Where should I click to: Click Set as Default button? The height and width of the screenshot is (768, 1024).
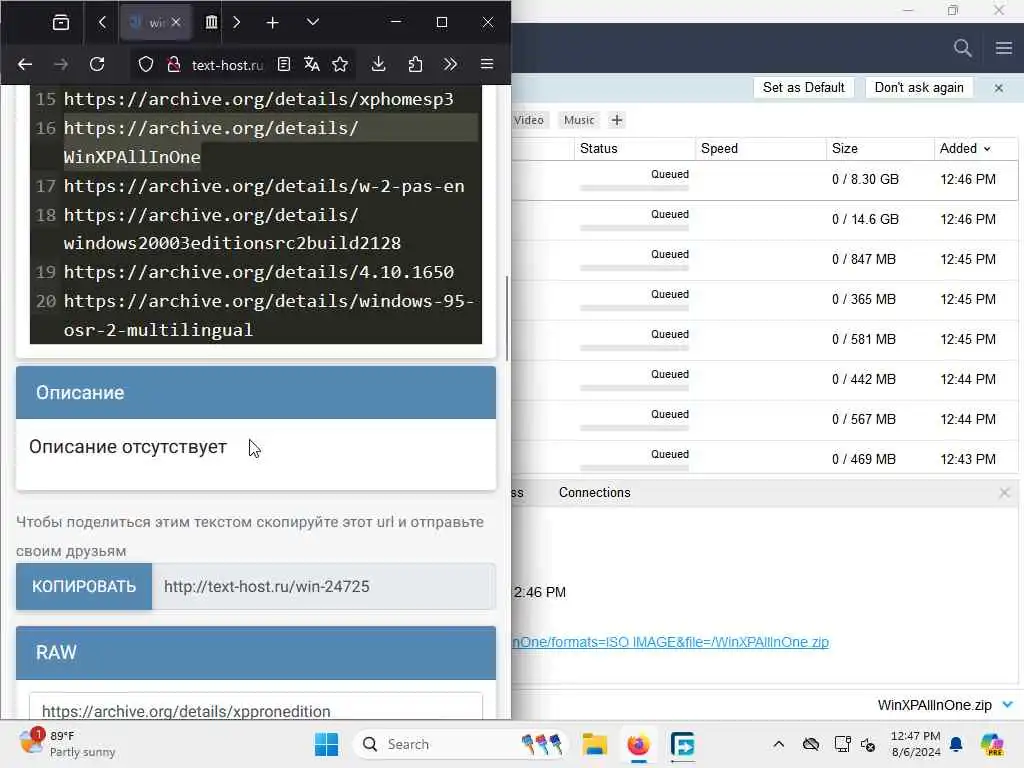(x=803, y=88)
